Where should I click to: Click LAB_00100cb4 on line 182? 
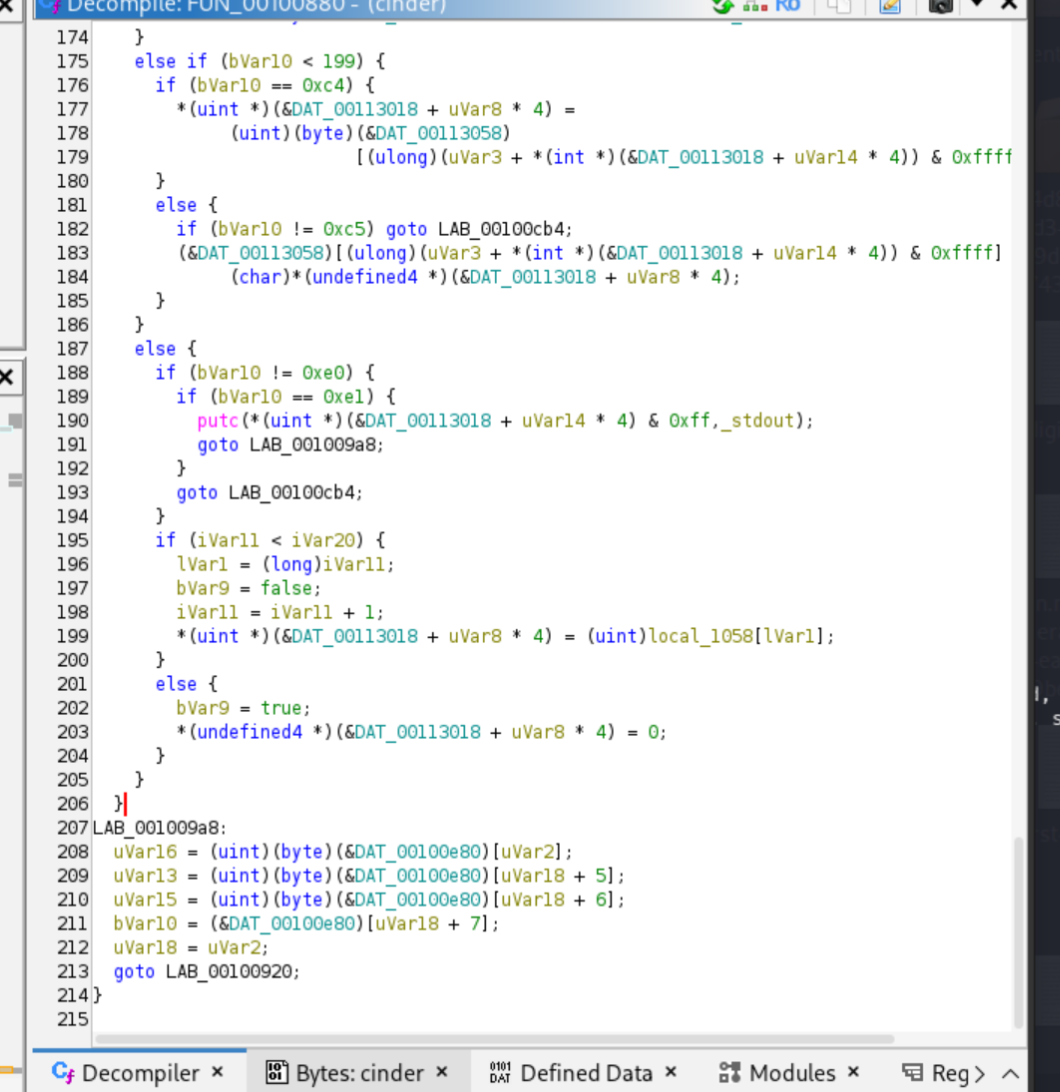point(501,229)
